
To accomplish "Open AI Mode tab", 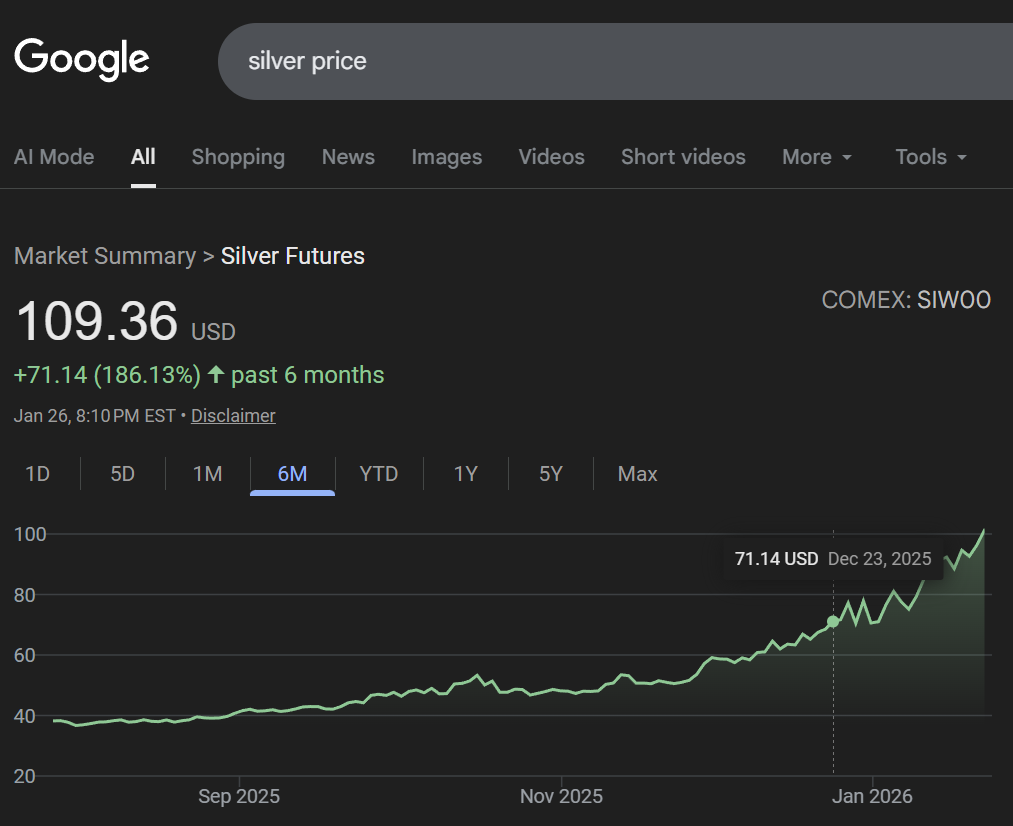I will point(54,157).
